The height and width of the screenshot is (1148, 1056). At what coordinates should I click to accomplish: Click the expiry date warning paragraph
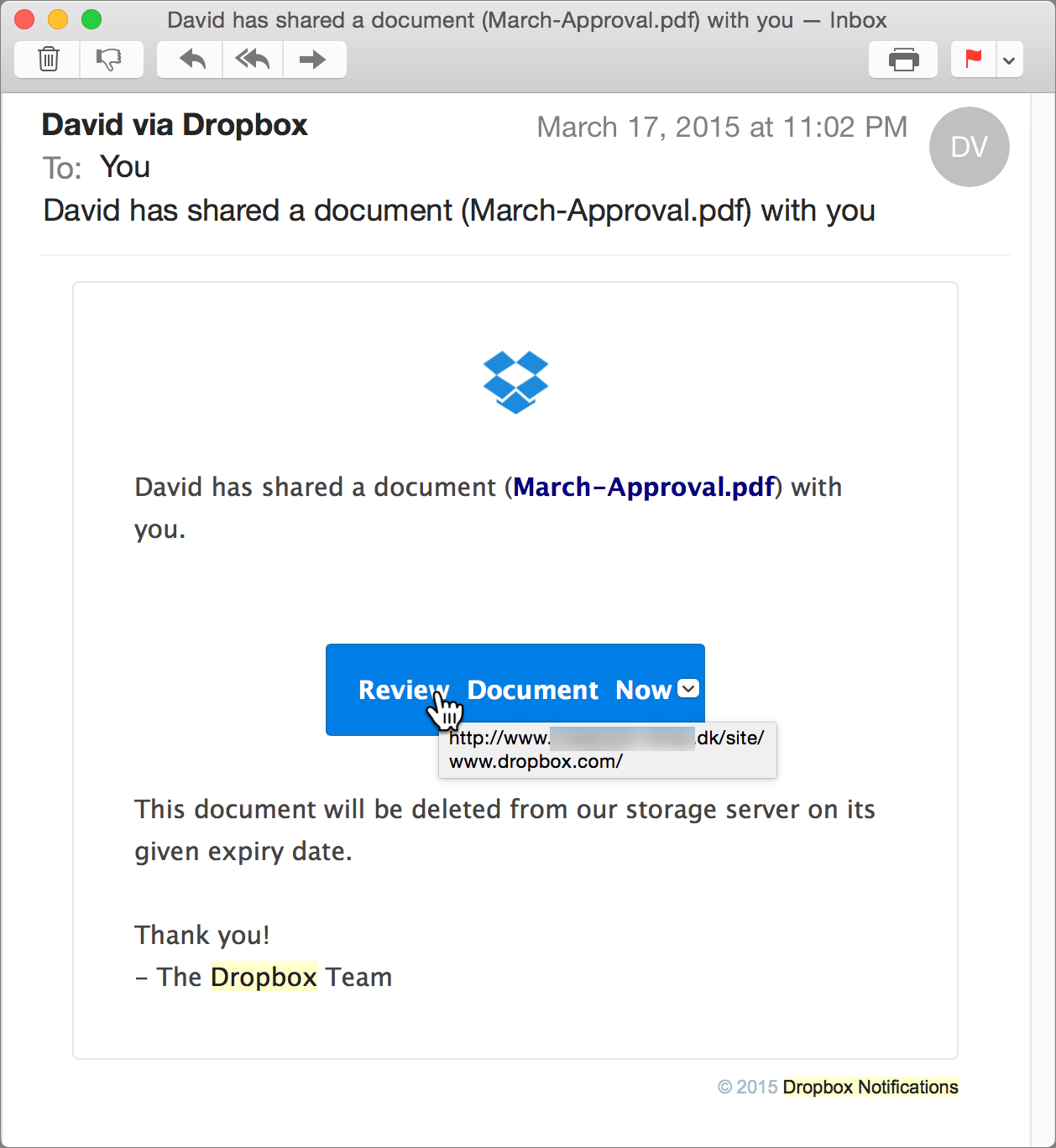point(504,830)
